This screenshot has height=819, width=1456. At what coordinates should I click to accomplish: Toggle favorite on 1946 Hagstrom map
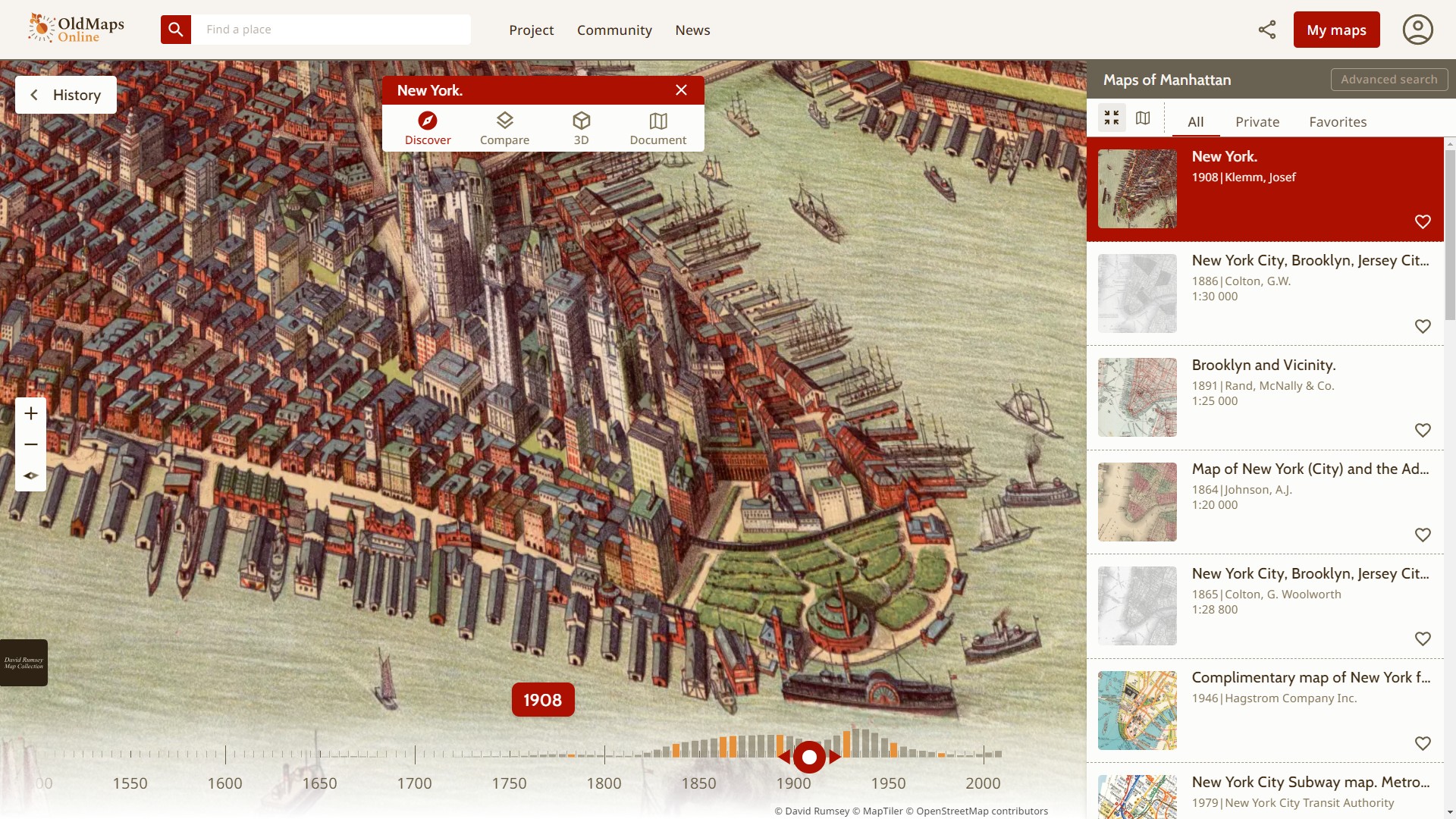click(x=1422, y=743)
